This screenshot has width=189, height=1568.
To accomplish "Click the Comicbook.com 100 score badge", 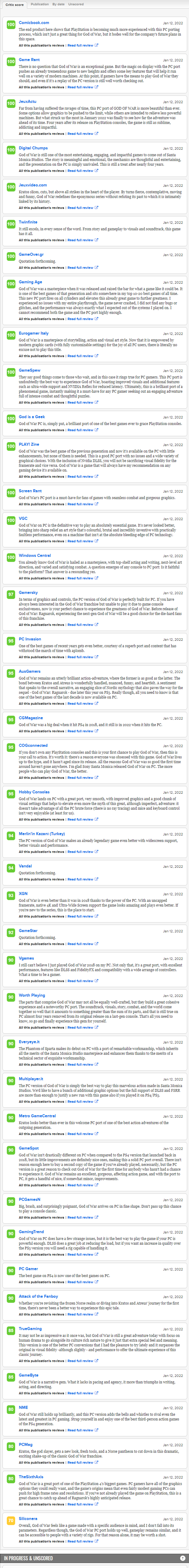I will tap(11, 25).
